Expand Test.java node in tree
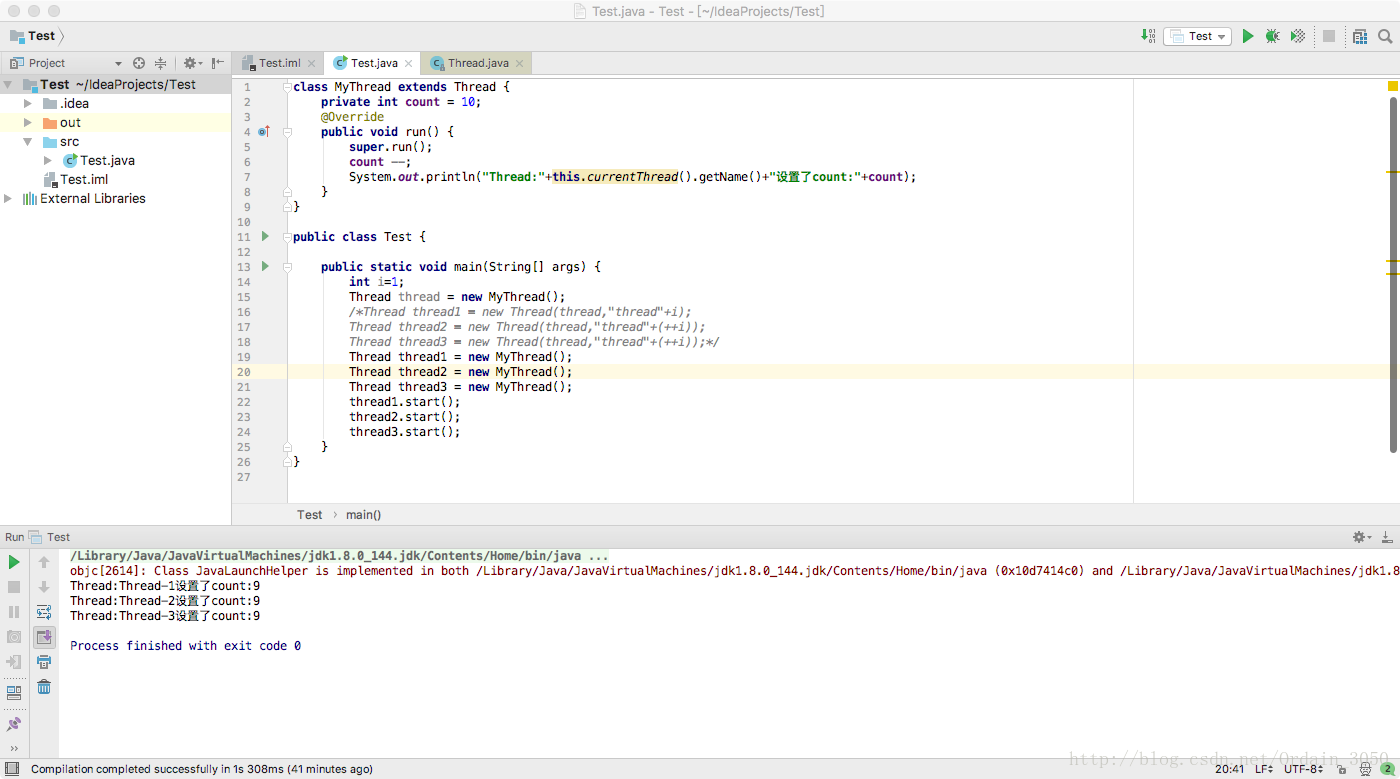The image size is (1400, 779). [x=48, y=160]
